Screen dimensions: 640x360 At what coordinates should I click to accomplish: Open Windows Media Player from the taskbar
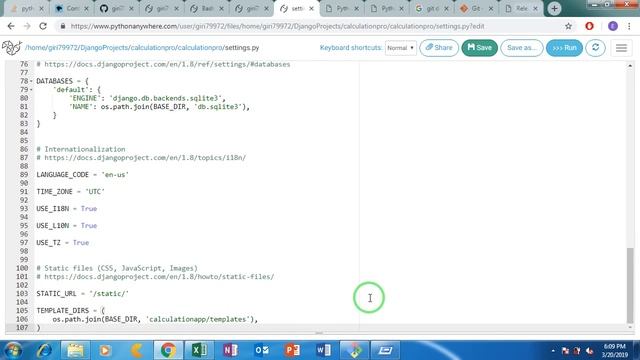105,350
